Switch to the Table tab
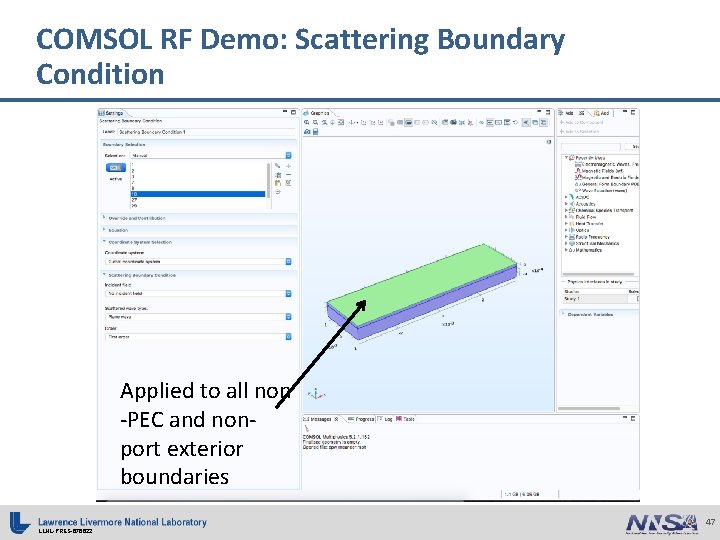The width and height of the screenshot is (720, 540). point(405,419)
